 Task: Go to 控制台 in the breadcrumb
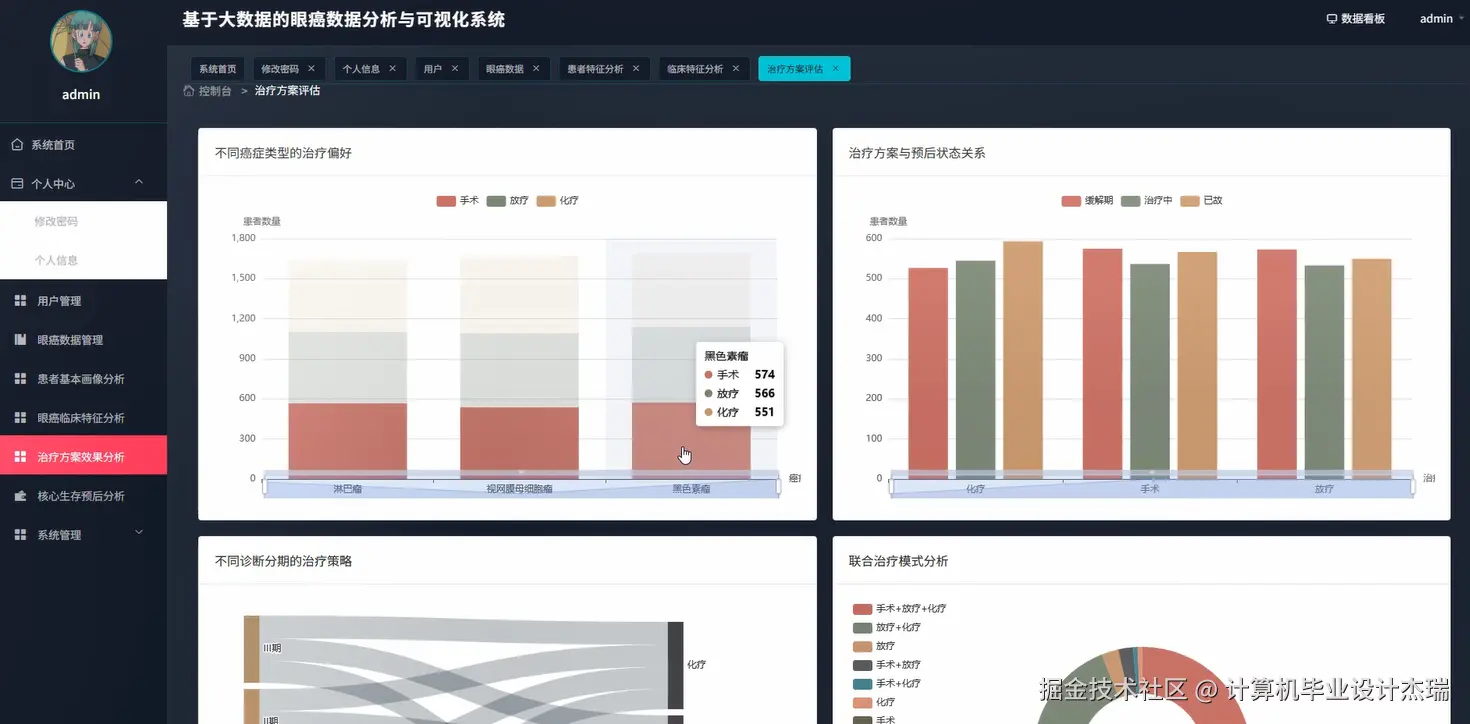[x=215, y=91]
